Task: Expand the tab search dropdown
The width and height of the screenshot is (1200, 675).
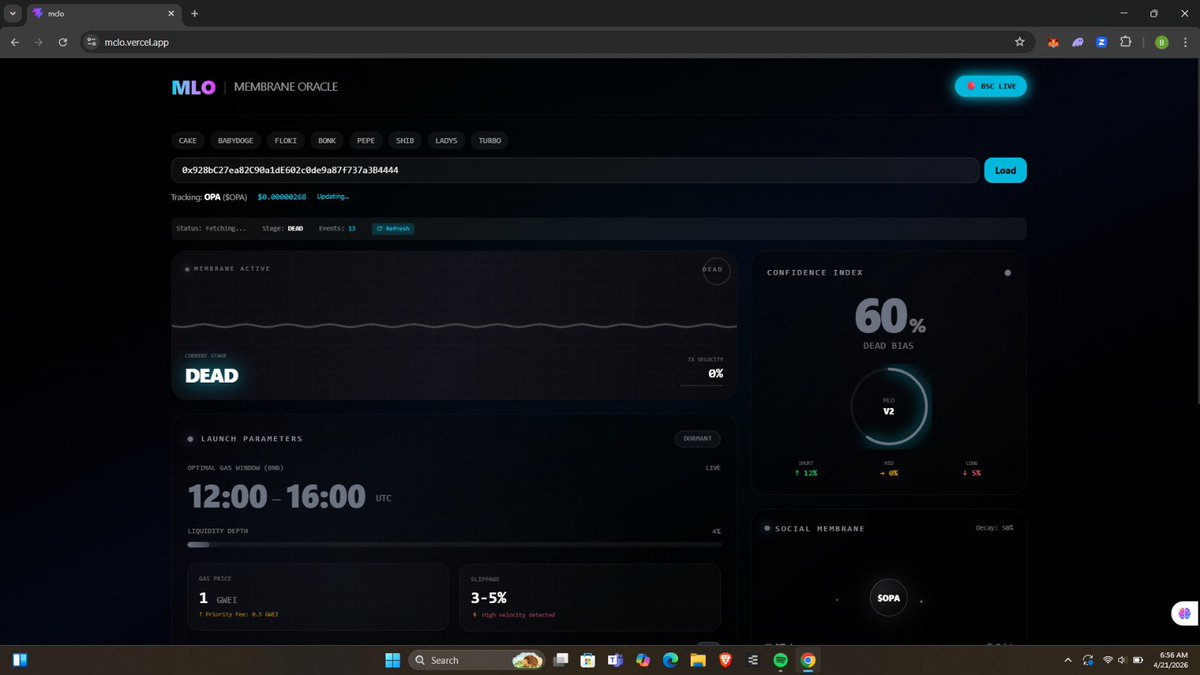Action: coord(13,14)
